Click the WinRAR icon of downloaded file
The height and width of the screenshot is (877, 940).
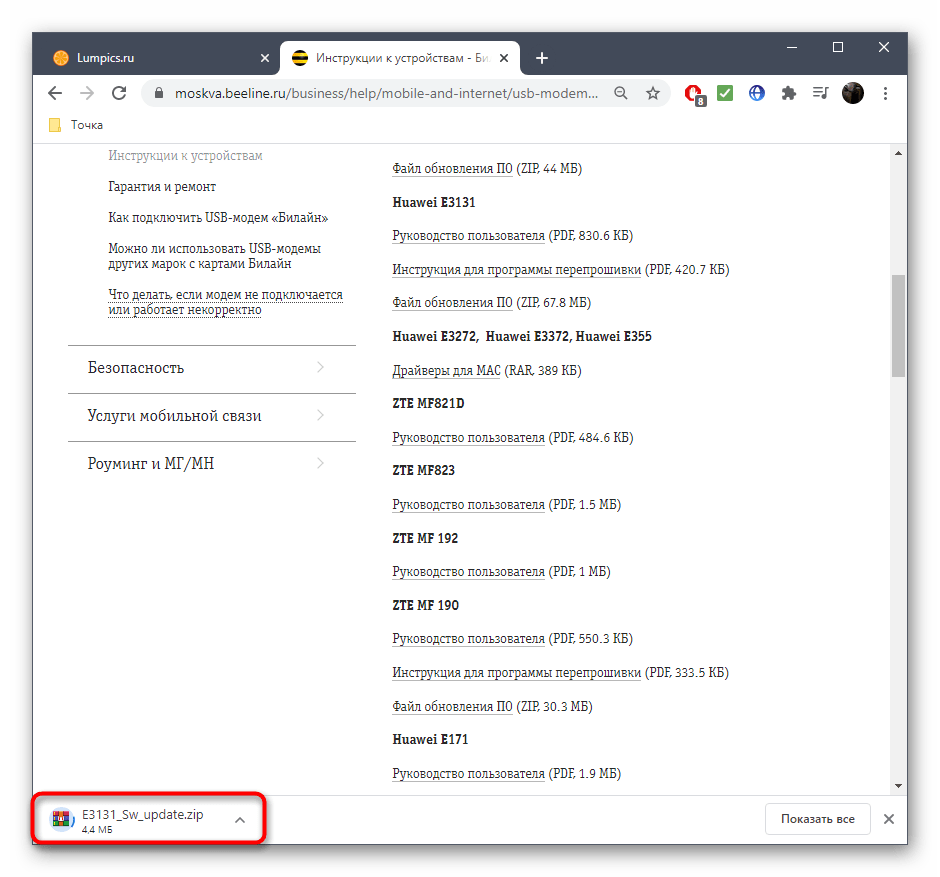coord(62,820)
